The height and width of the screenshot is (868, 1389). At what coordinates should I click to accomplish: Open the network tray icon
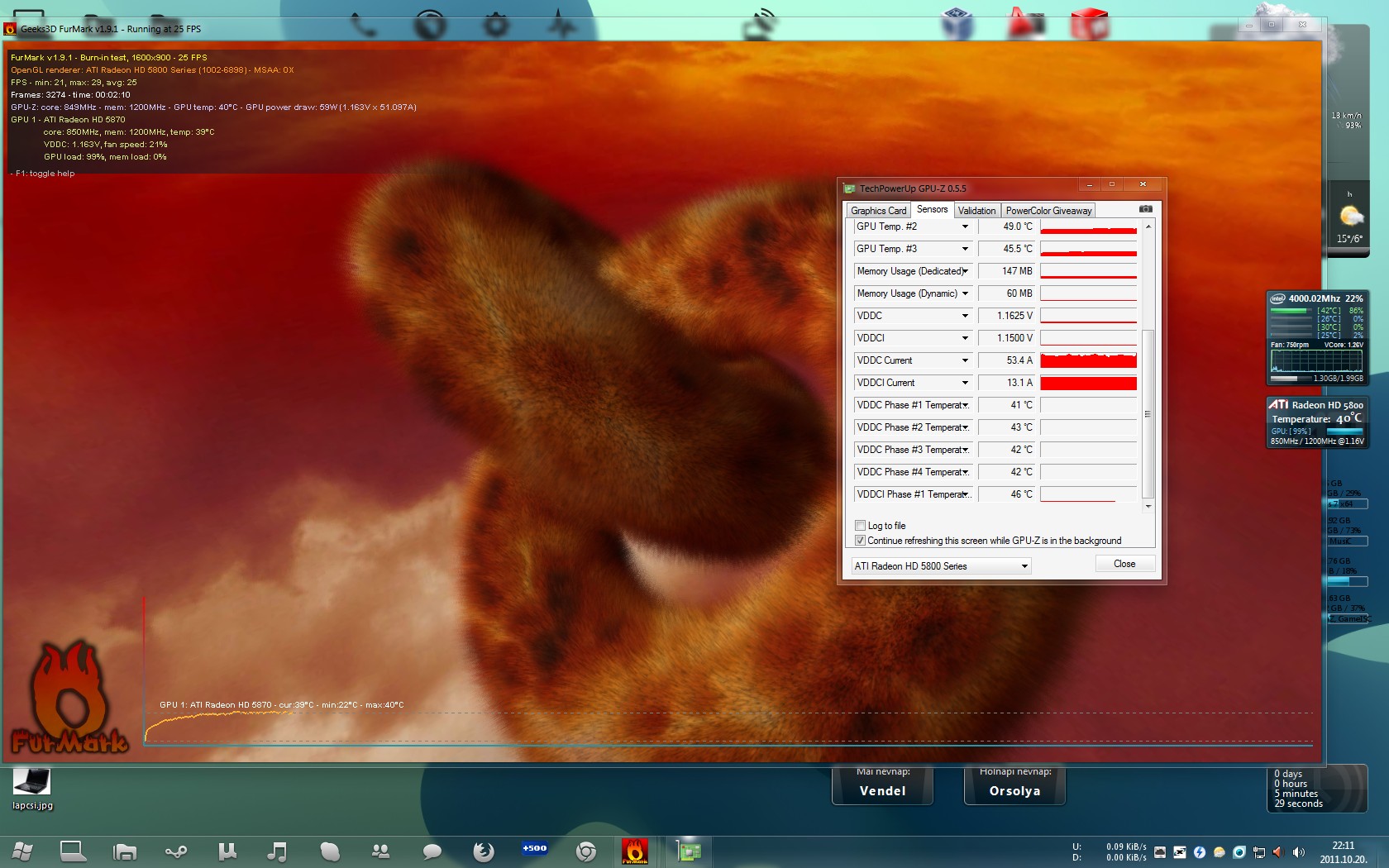pyautogui.click(x=1259, y=852)
